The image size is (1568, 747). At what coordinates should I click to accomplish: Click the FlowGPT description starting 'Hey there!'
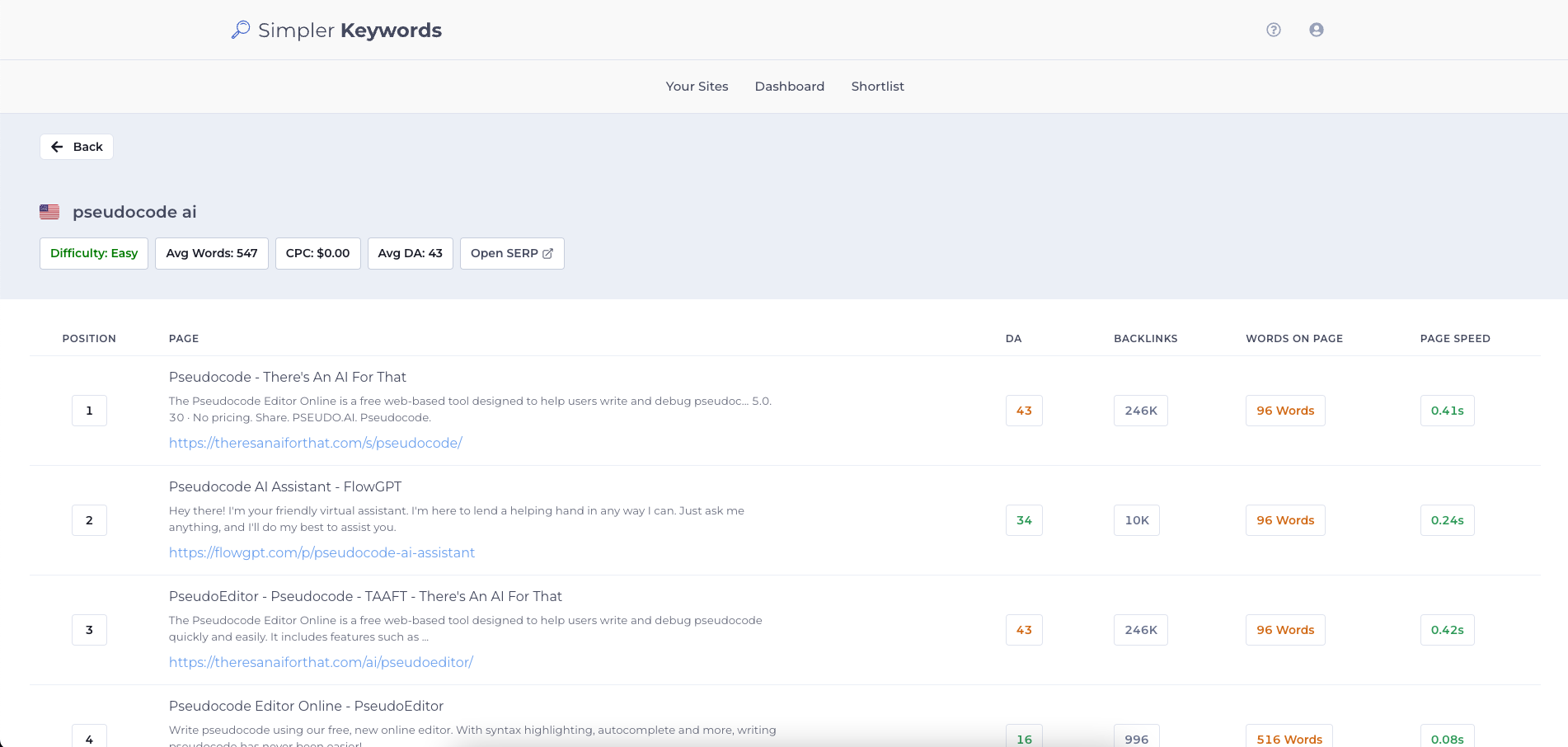(457, 519)
